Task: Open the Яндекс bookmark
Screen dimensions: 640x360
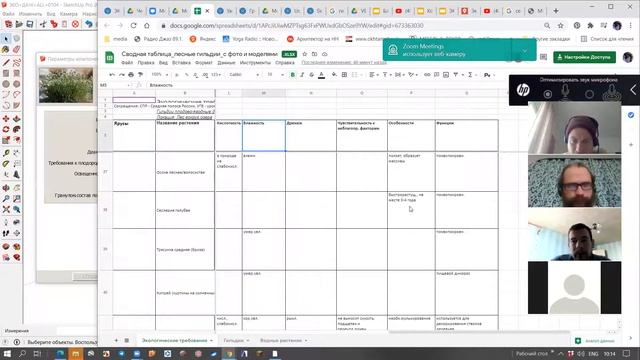Action: [203, 39]
